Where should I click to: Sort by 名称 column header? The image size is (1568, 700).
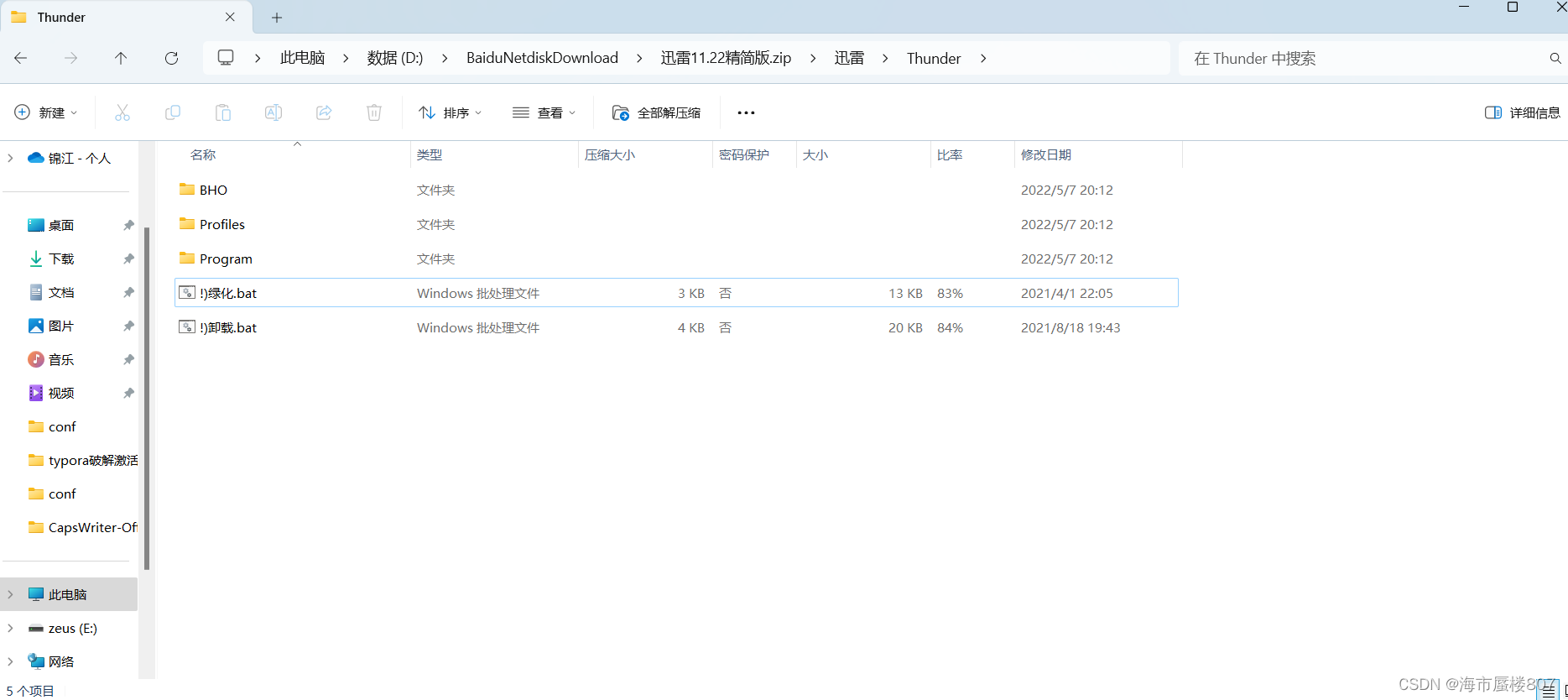(203, 154)
